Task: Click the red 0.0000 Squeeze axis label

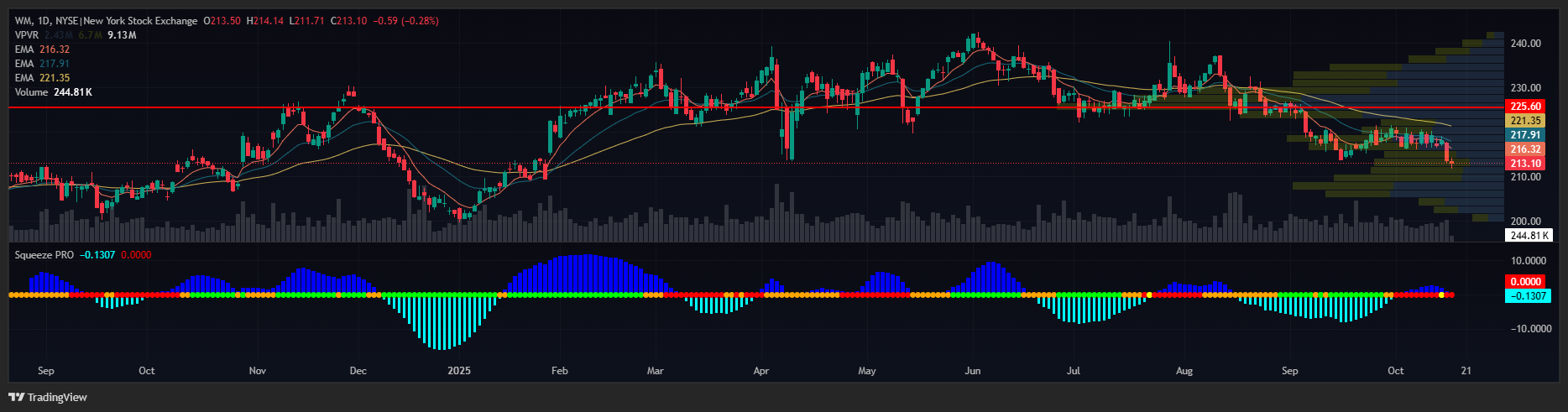Action: click(x=1525, y=282)
